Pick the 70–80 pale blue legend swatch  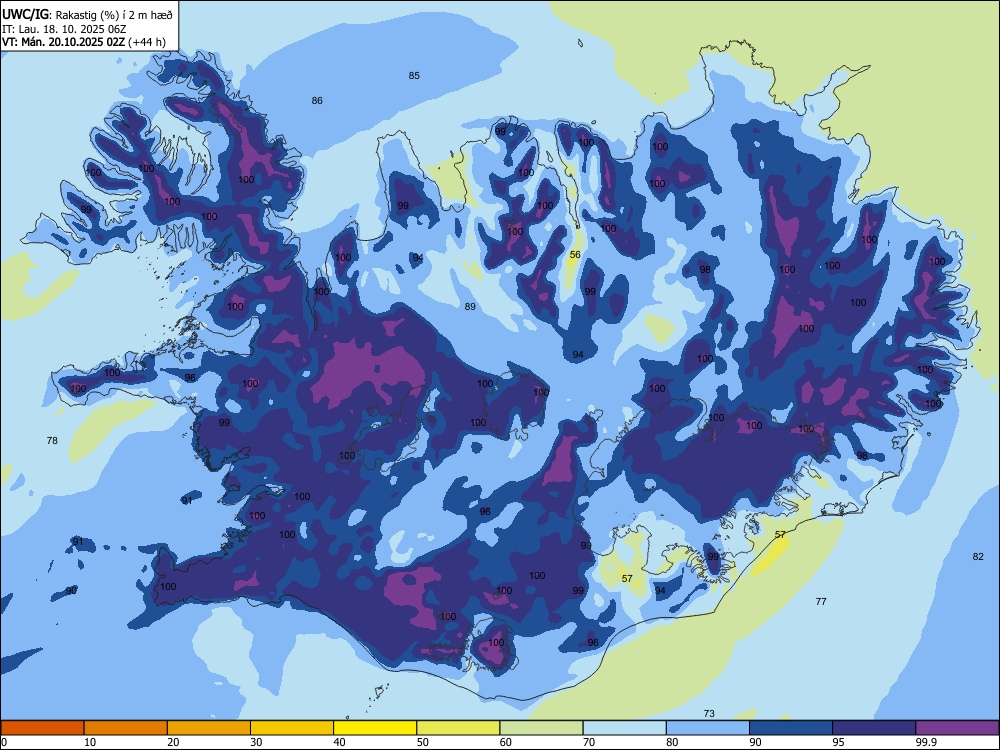[x=624, y=728]
